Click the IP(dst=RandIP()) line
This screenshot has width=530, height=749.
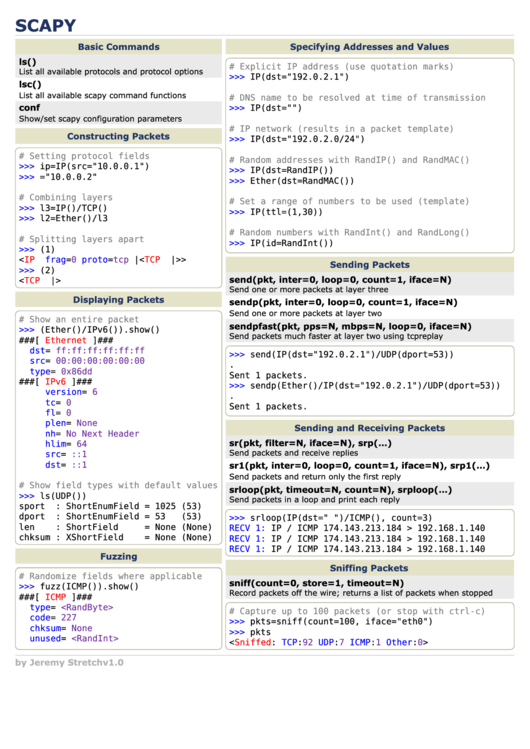click(x=281, y=171)
